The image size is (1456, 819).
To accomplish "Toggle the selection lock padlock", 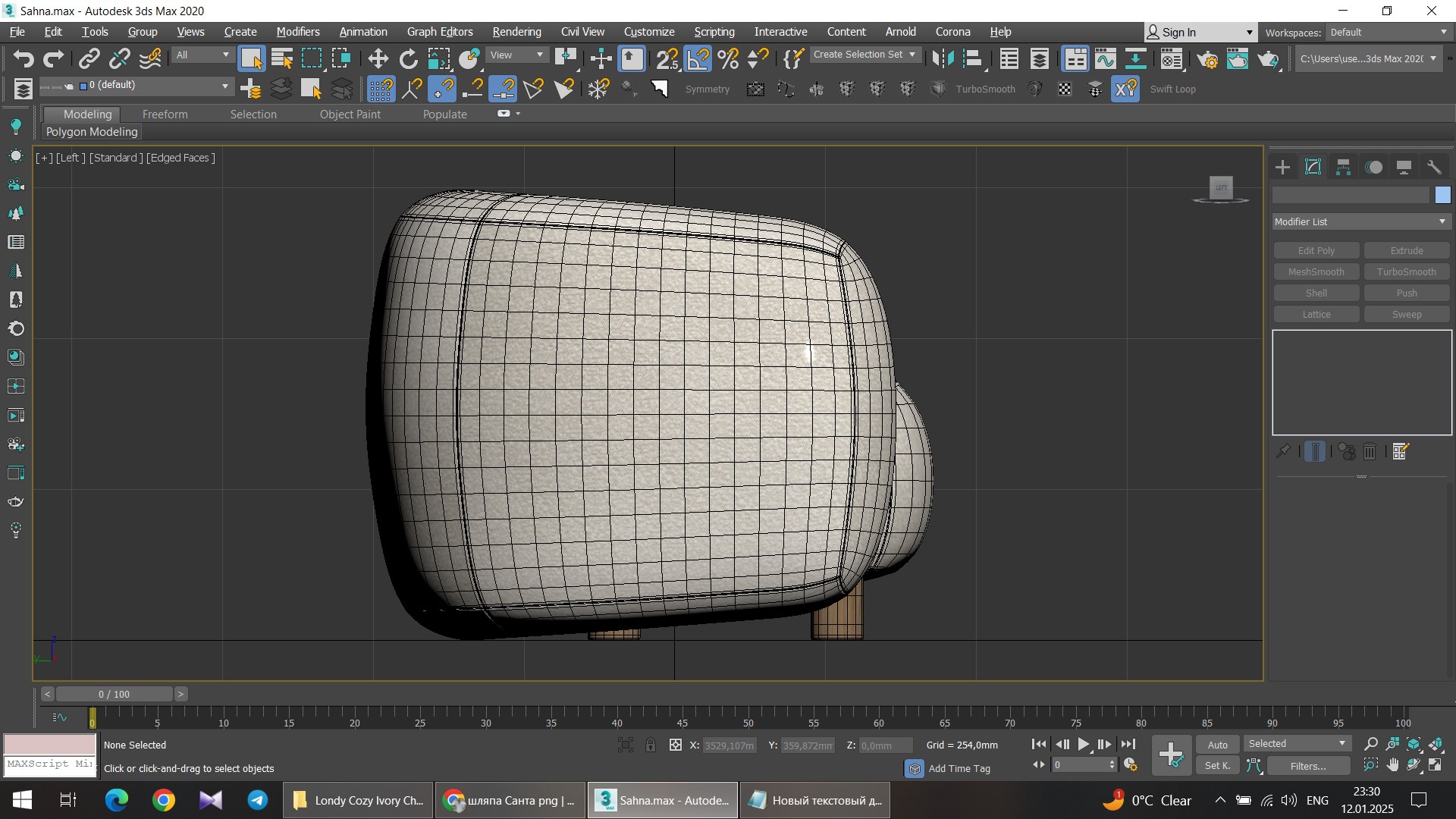I will [651, 745].
